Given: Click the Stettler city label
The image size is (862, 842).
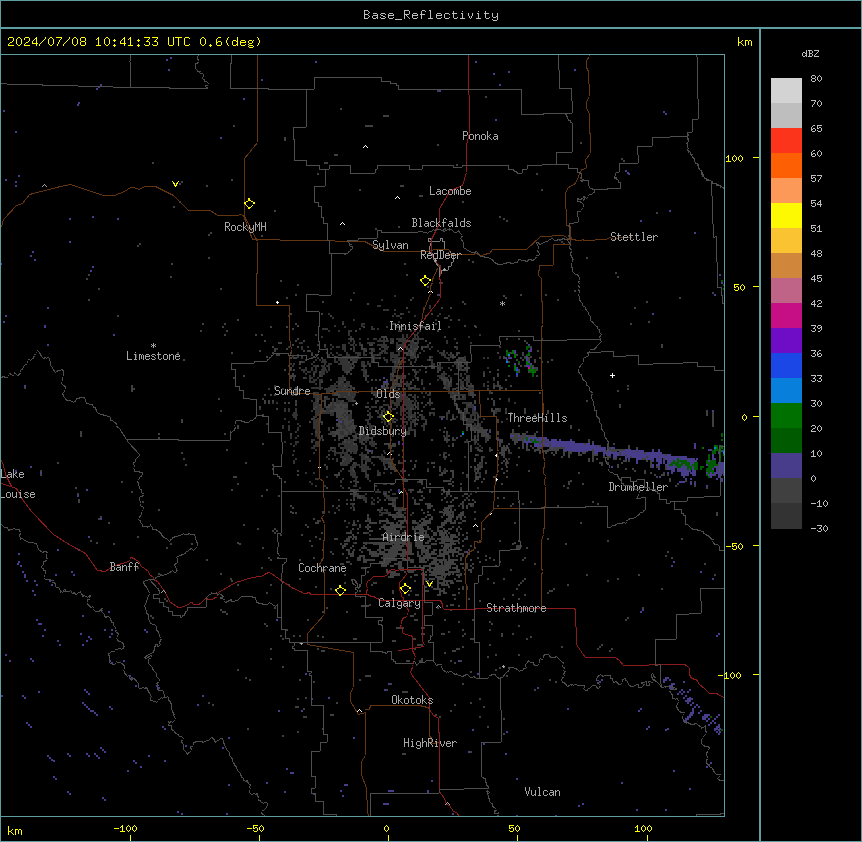Looking at the screenshot, I should tap(633, 237).
